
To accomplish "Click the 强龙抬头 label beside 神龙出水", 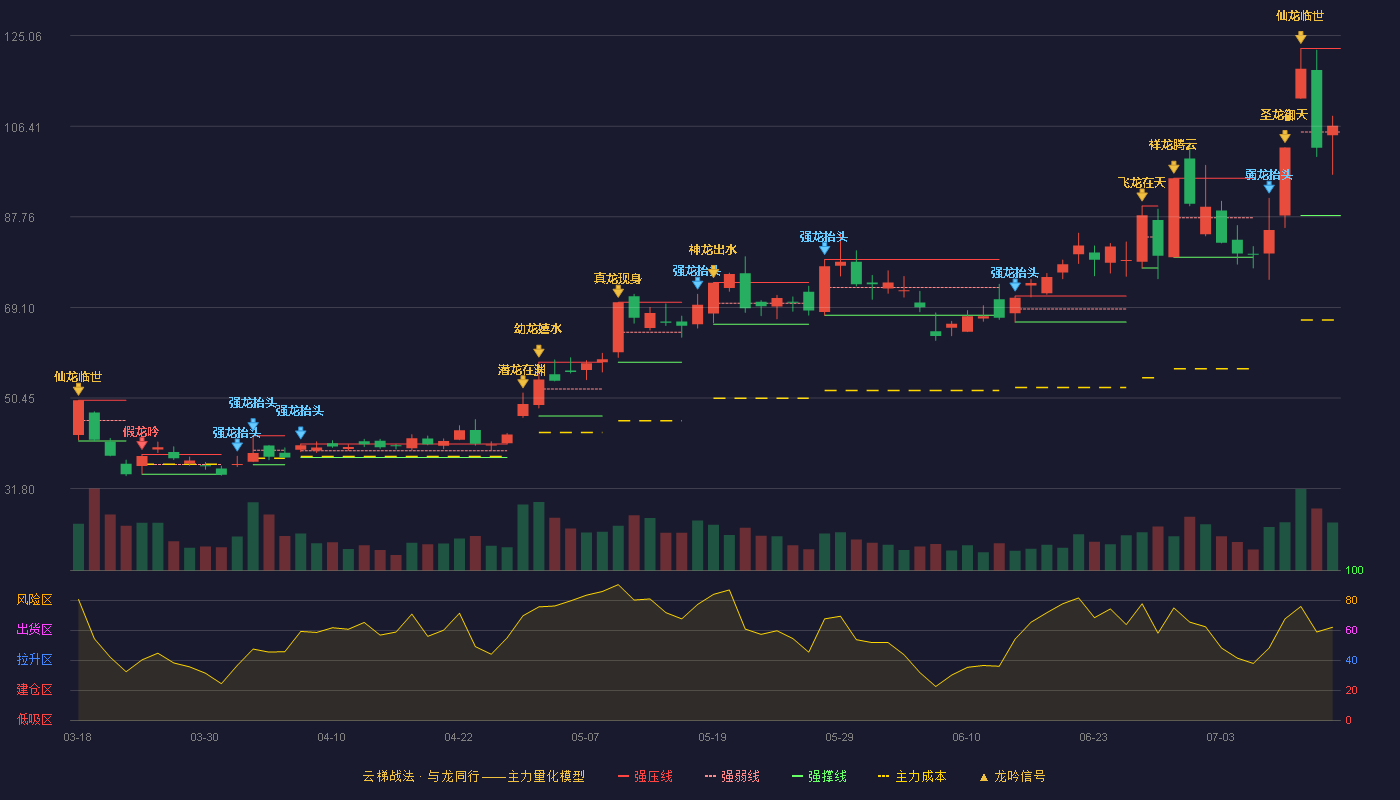I will pyautogui.click(x=696, y=270).
